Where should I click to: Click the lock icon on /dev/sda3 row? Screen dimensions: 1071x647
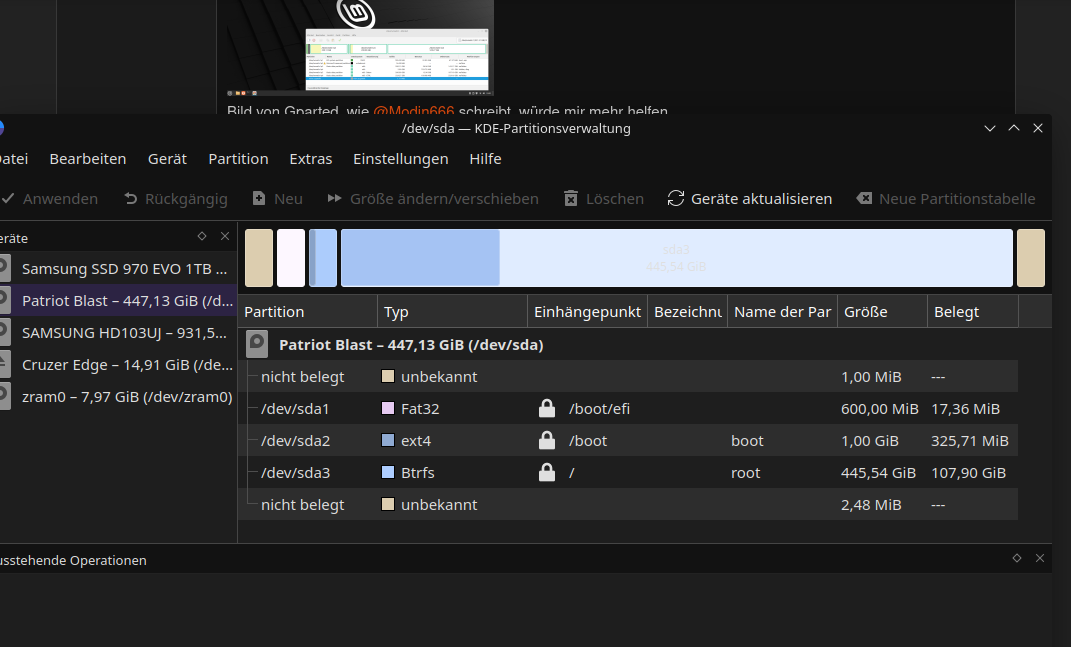tap(546, 472)
